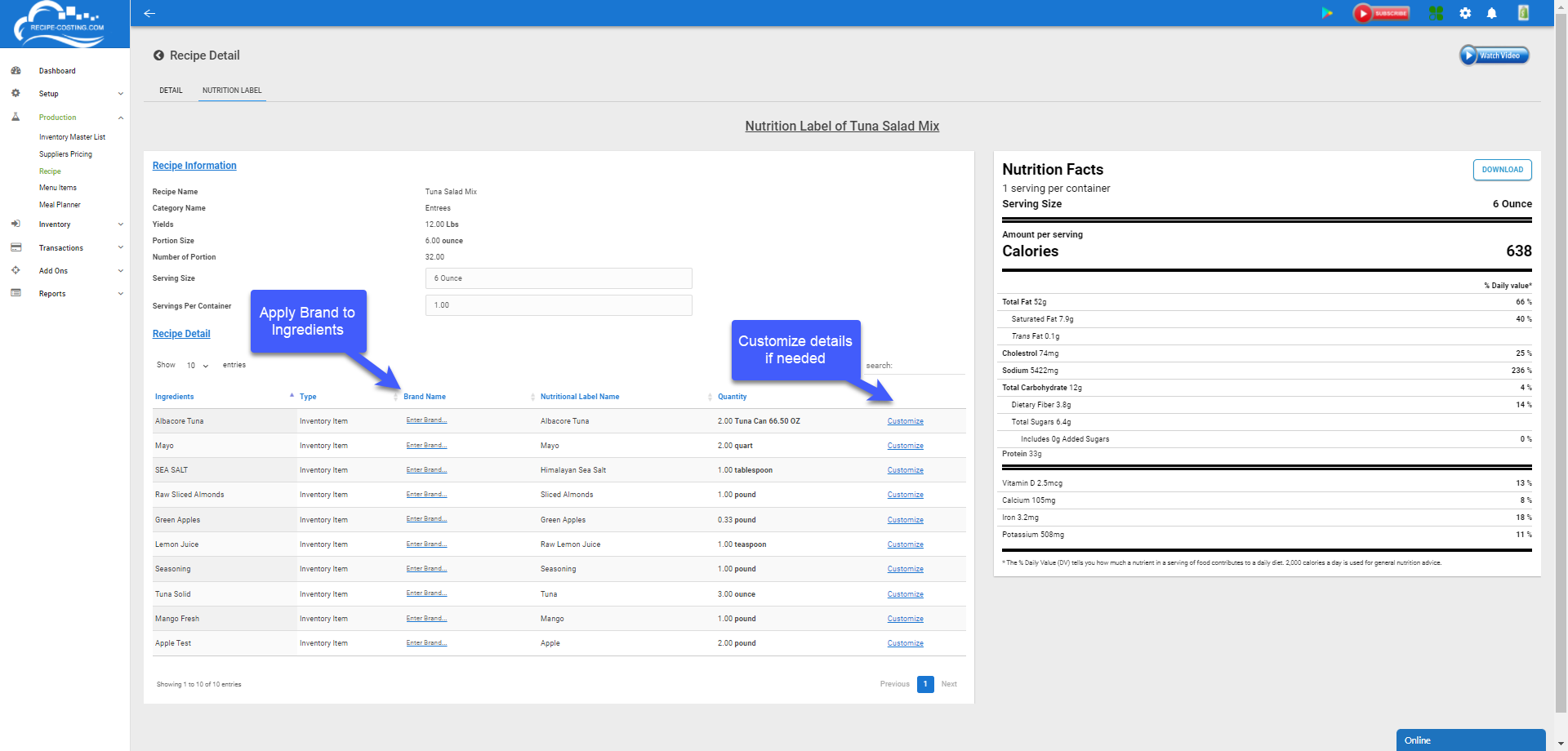Select the Setup gear icon in sidebar

(16, 94)
